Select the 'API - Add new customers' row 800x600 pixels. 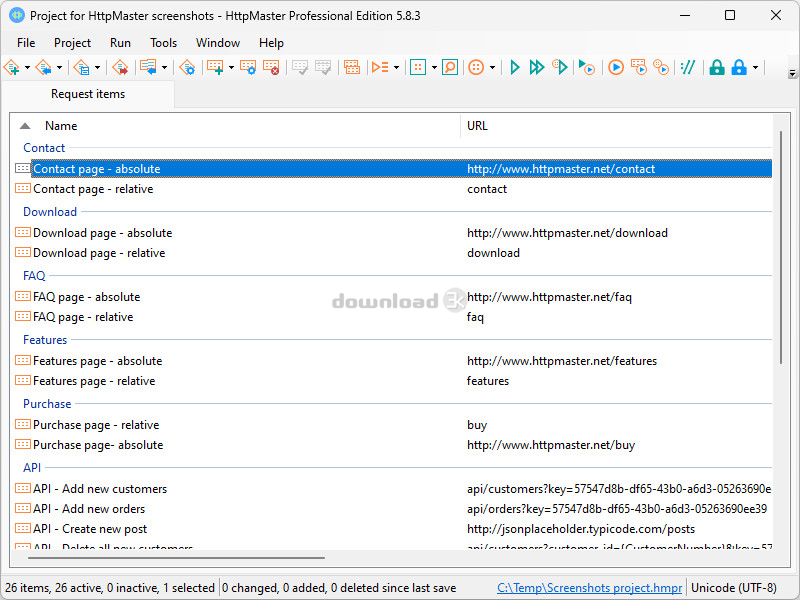pyautogui.click(x=393, y=489)
